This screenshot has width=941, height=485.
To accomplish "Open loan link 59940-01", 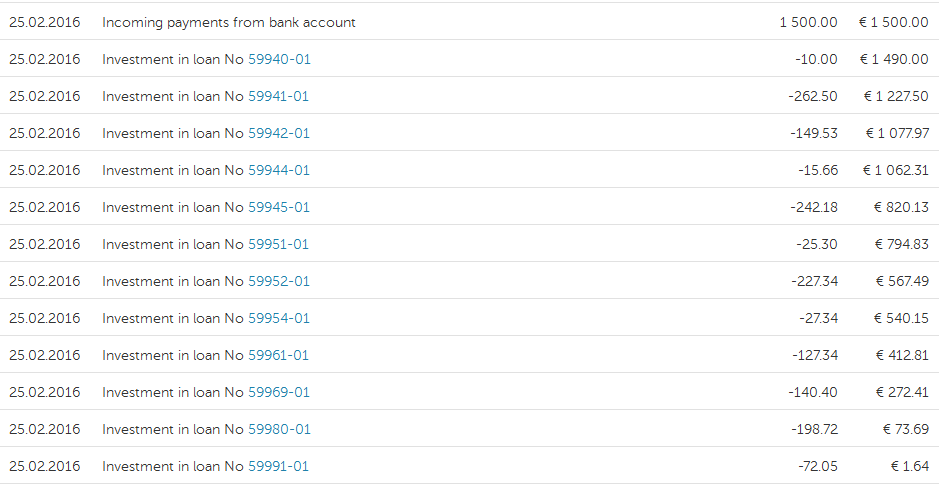I will (x=280, y=59).
